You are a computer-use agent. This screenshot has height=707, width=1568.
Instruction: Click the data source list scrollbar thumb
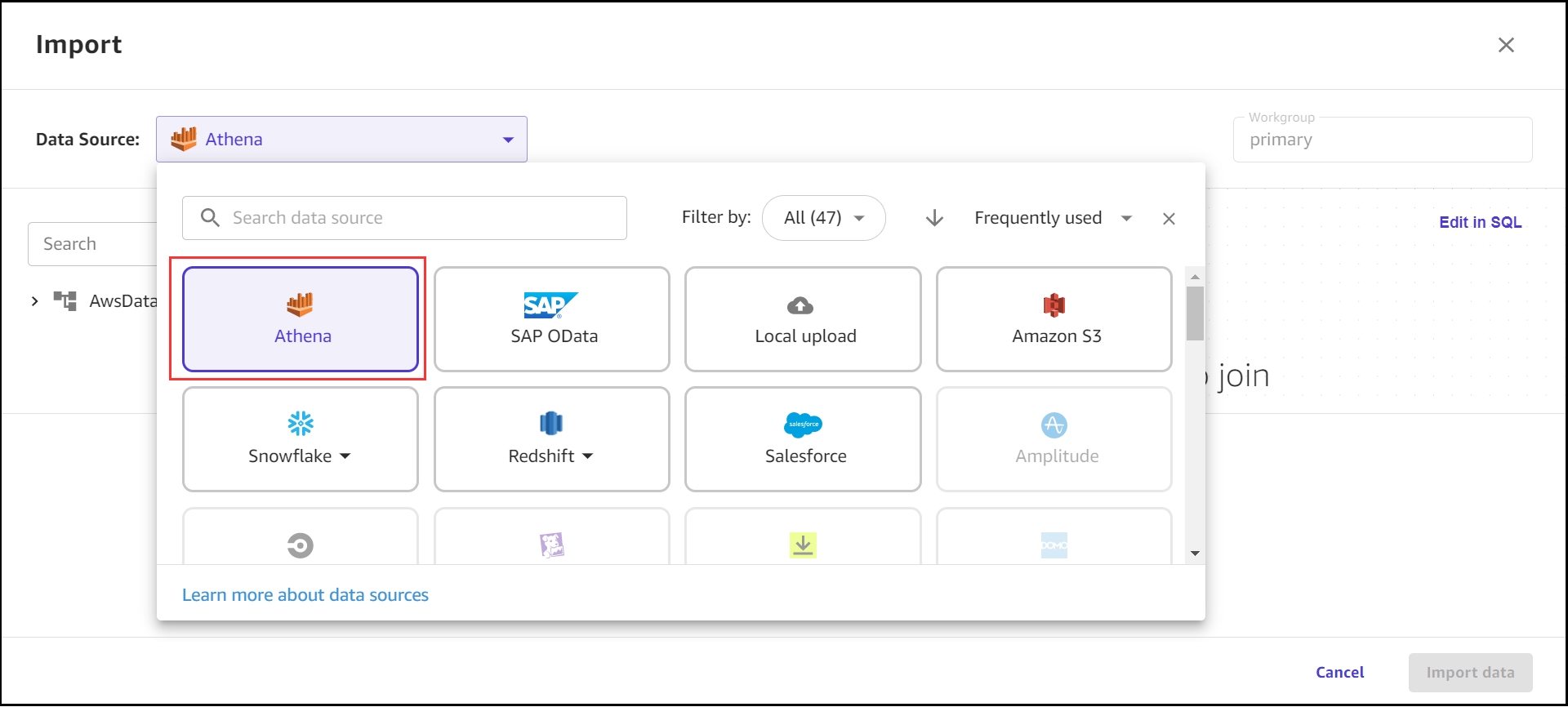[x=1195, y=313]
